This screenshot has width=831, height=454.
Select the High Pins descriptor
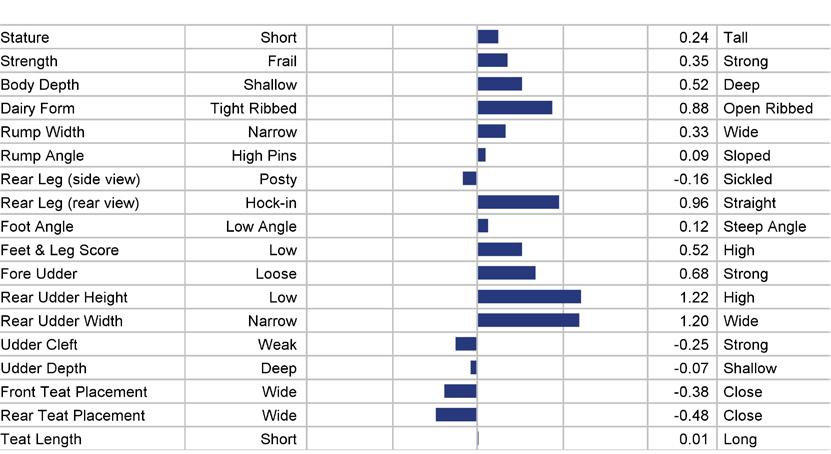tap(264, 156)
